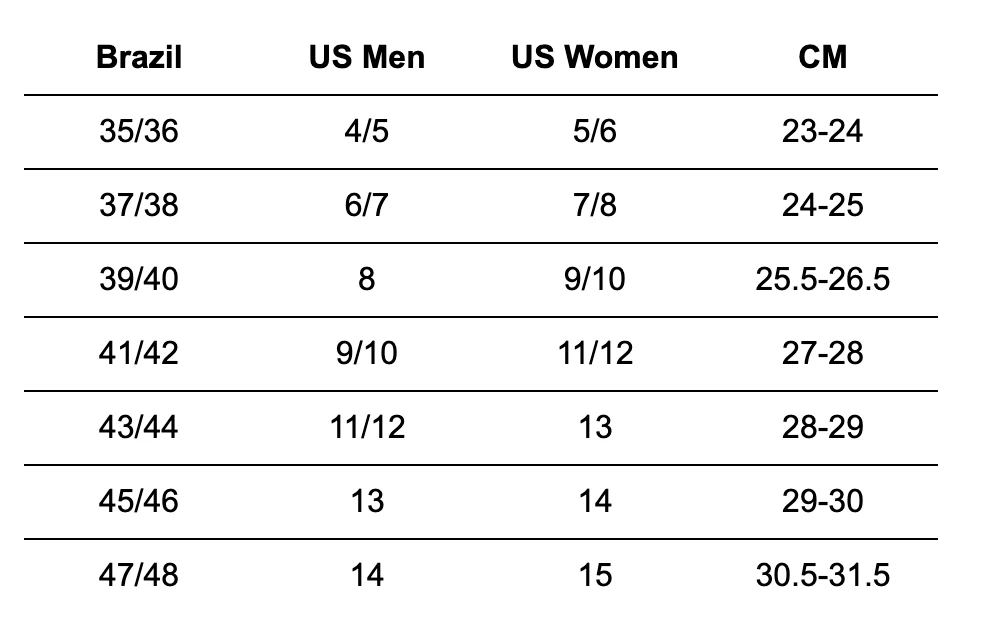Screen dimensions: 986x642
Task: Select the Brazil 37/38 size cell
Action: click(139, 205)
